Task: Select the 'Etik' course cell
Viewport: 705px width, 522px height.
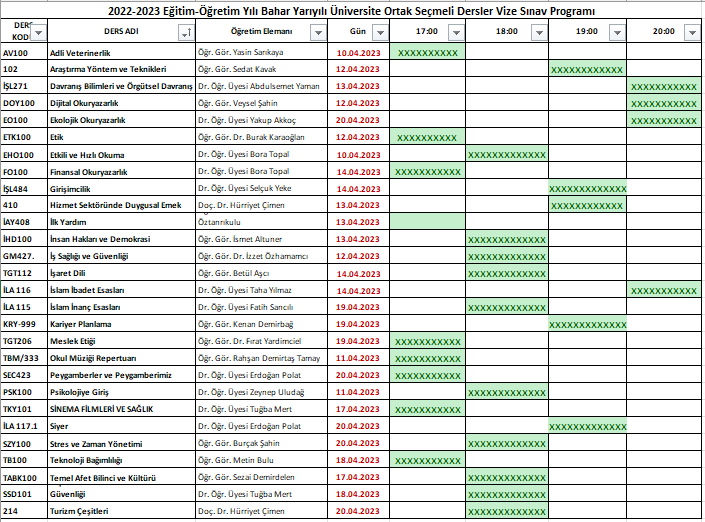Action: point(121,137)
